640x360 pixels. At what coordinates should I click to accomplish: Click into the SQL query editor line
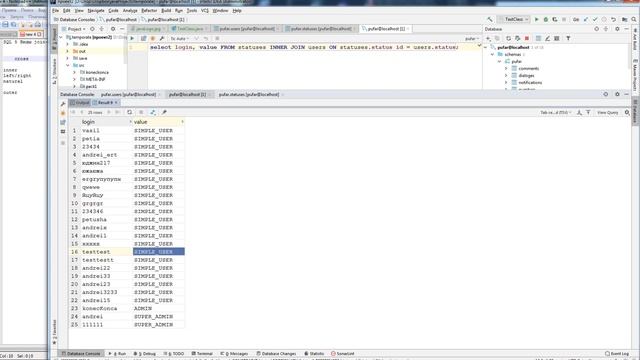coord(304,47)
